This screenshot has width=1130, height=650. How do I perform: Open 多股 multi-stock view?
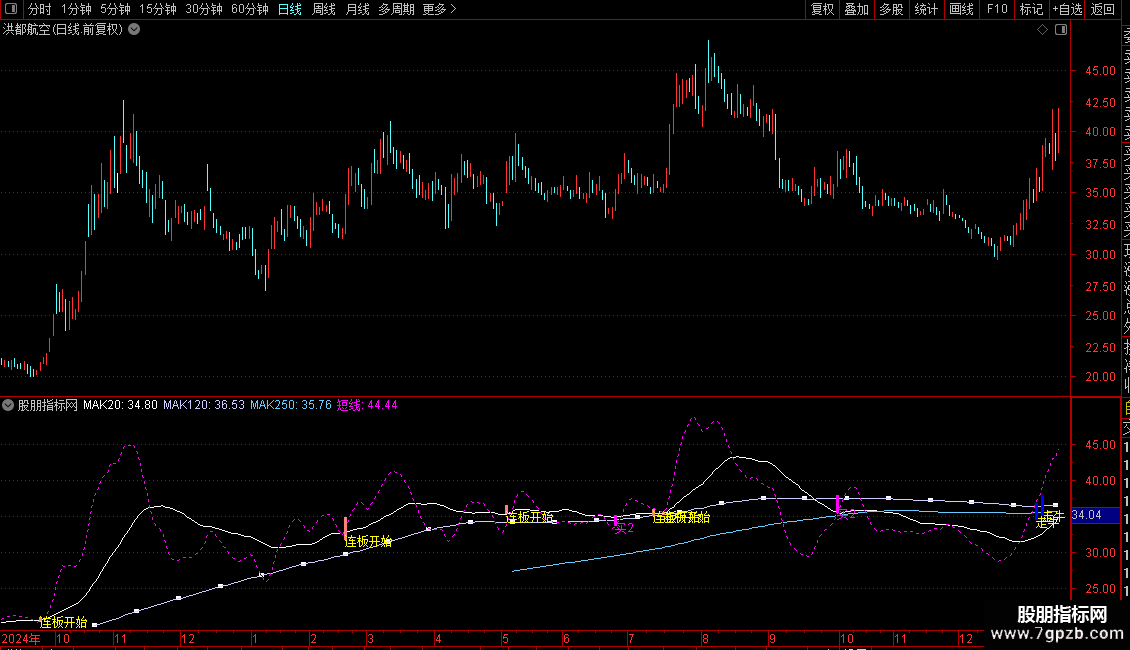891,9
